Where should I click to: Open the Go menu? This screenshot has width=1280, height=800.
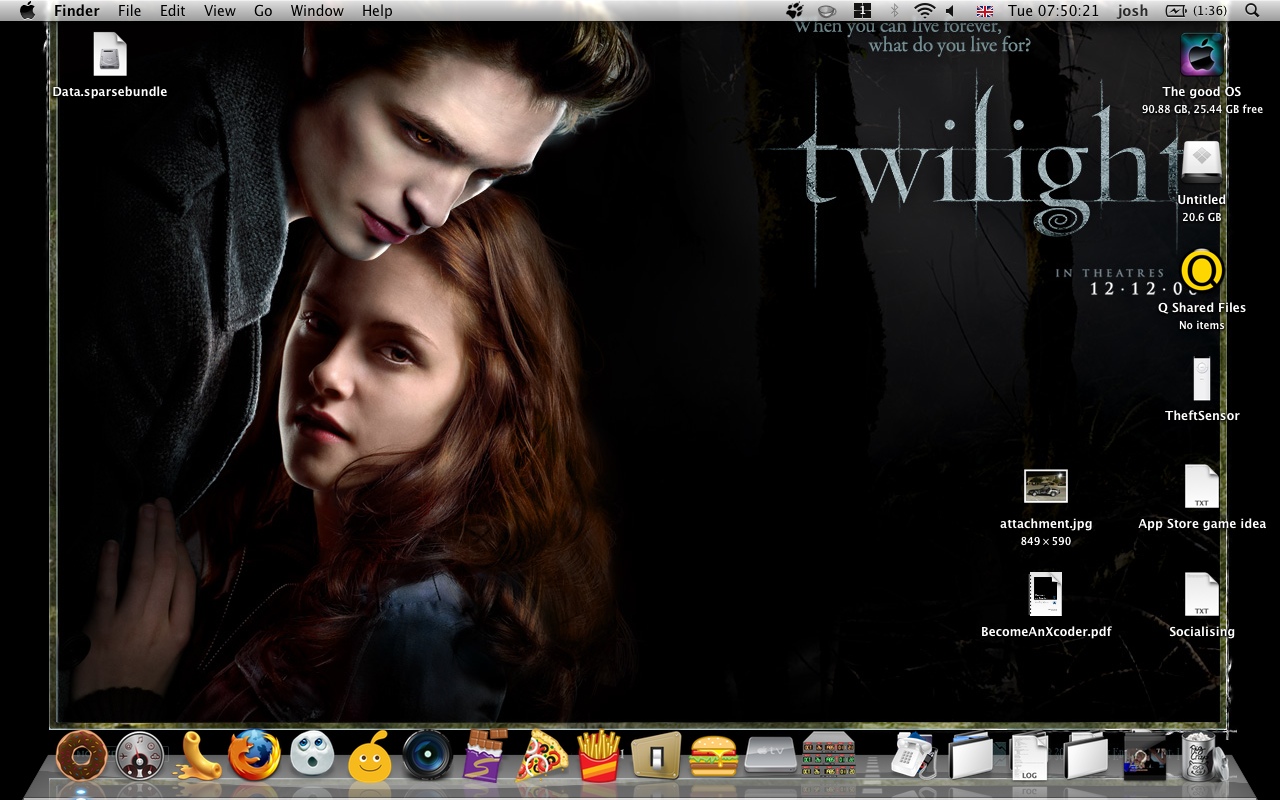click(263, 11)
